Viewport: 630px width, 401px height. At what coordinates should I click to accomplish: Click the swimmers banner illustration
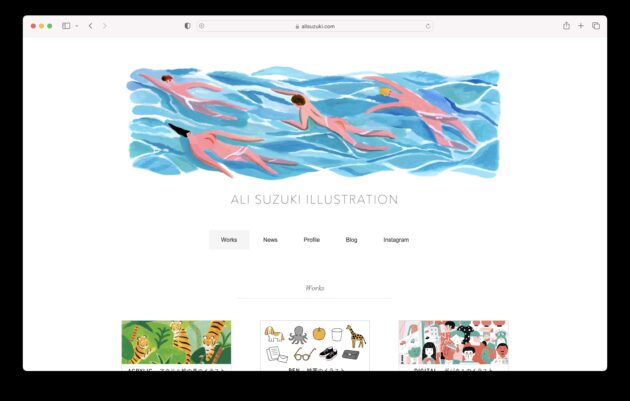coord(314,122)
